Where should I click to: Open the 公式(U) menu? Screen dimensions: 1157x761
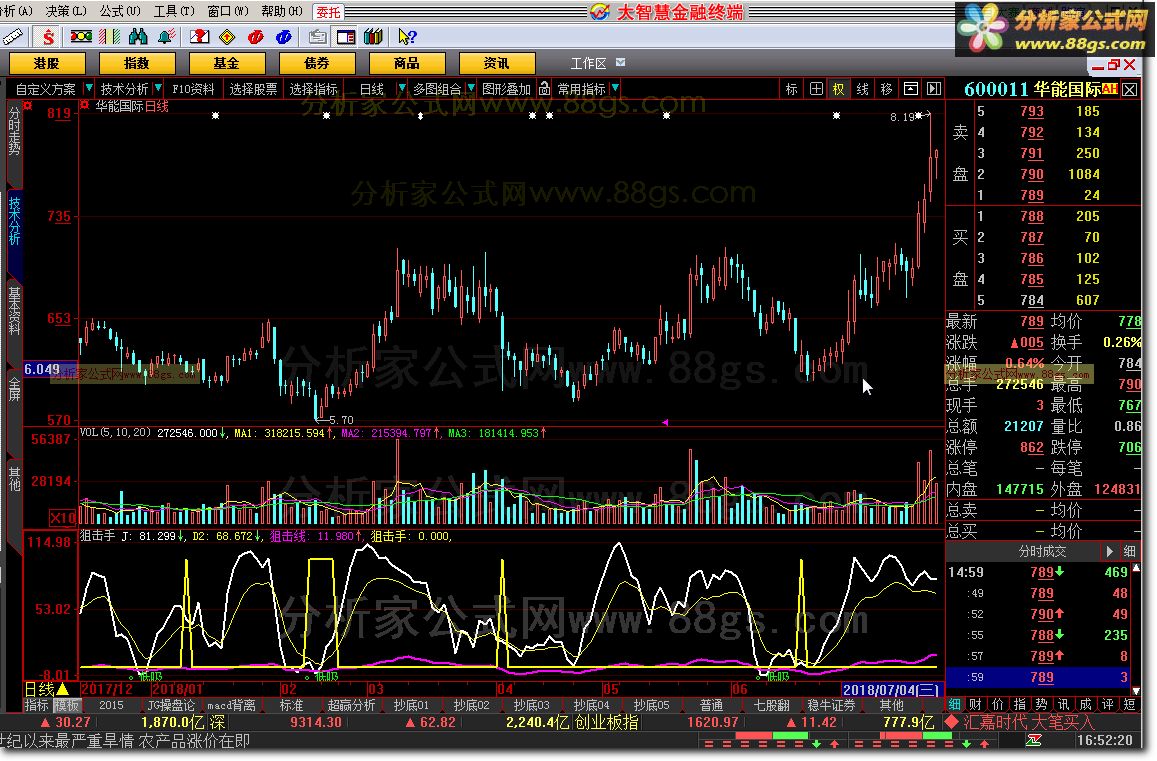pyautogui.click(x=120, y=11)
